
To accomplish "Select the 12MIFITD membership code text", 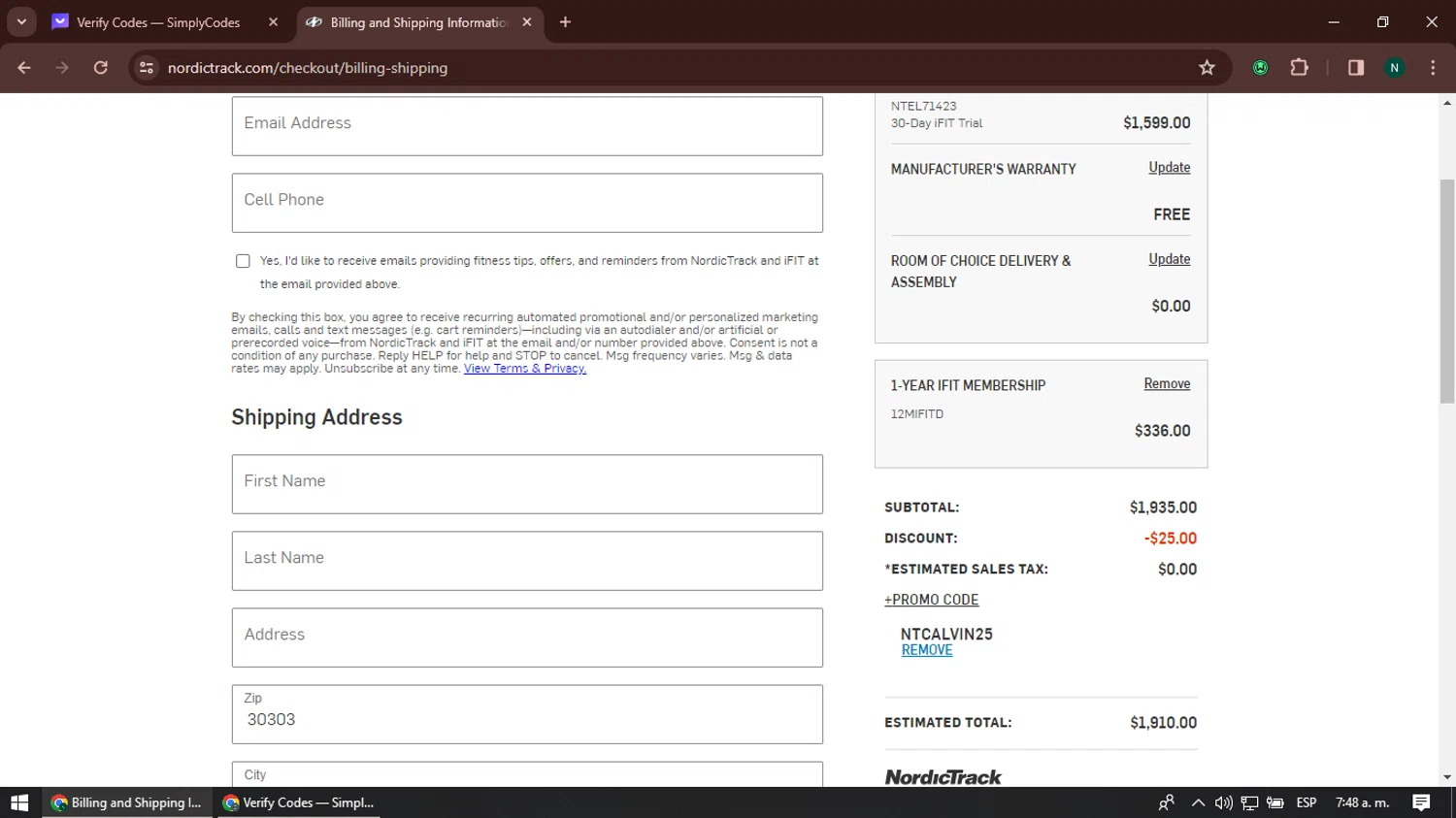I will [x=917, y=414].
